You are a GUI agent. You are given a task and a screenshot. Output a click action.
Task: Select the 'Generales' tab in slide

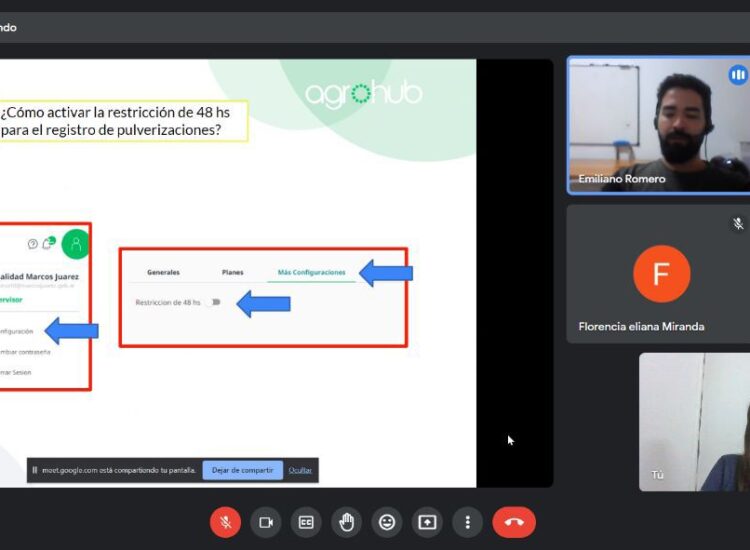[163, 272]
